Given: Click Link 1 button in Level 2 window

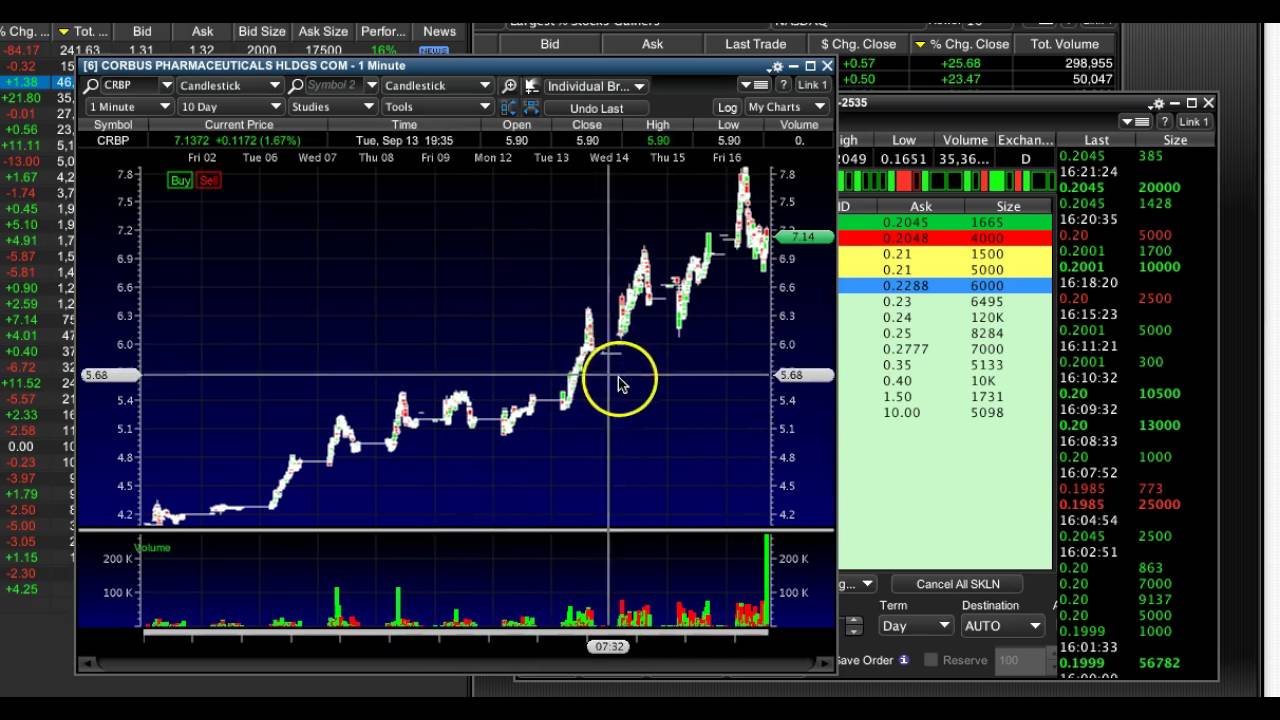Looking at the screenshot, I should [1194, 122].
